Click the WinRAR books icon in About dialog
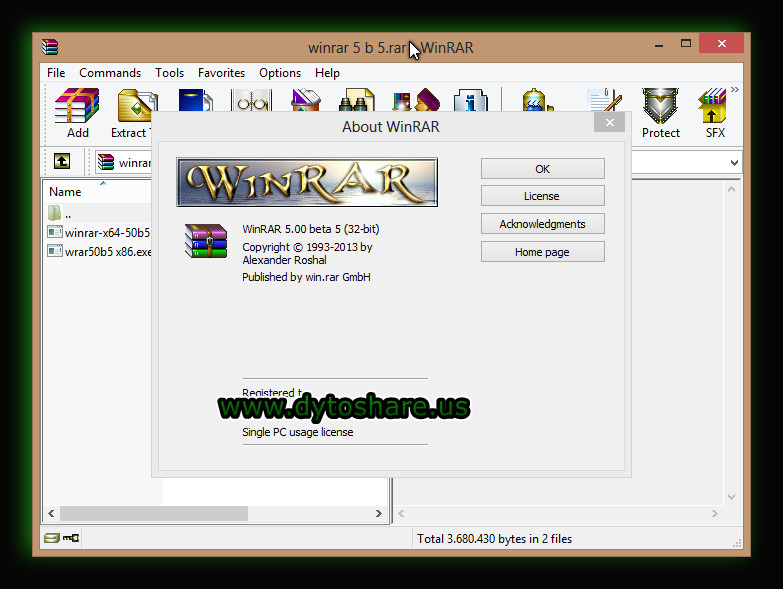783x589 pixels. point(206,241)
